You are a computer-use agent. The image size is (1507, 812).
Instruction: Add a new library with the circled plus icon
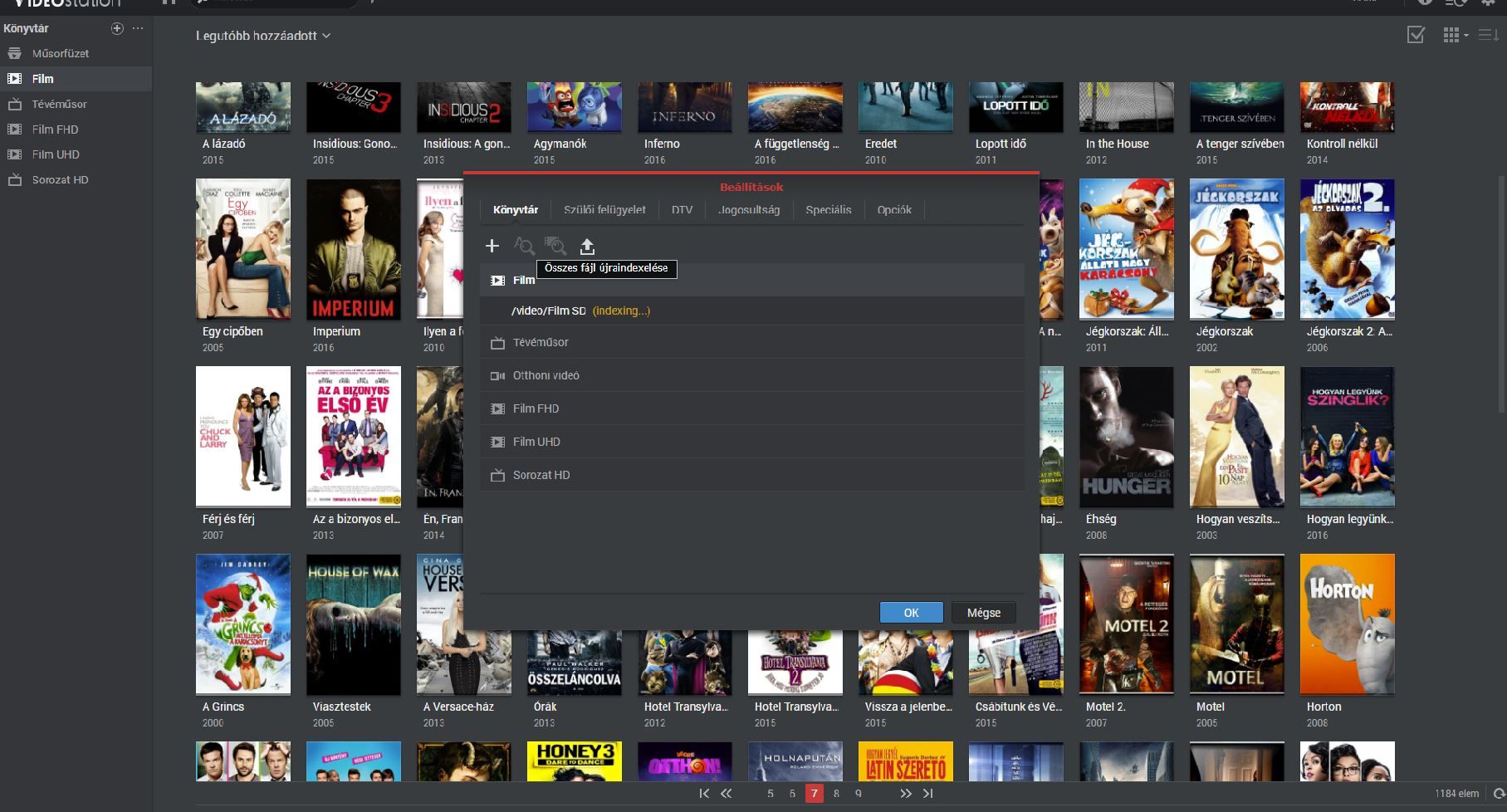(x=117, y=28)
